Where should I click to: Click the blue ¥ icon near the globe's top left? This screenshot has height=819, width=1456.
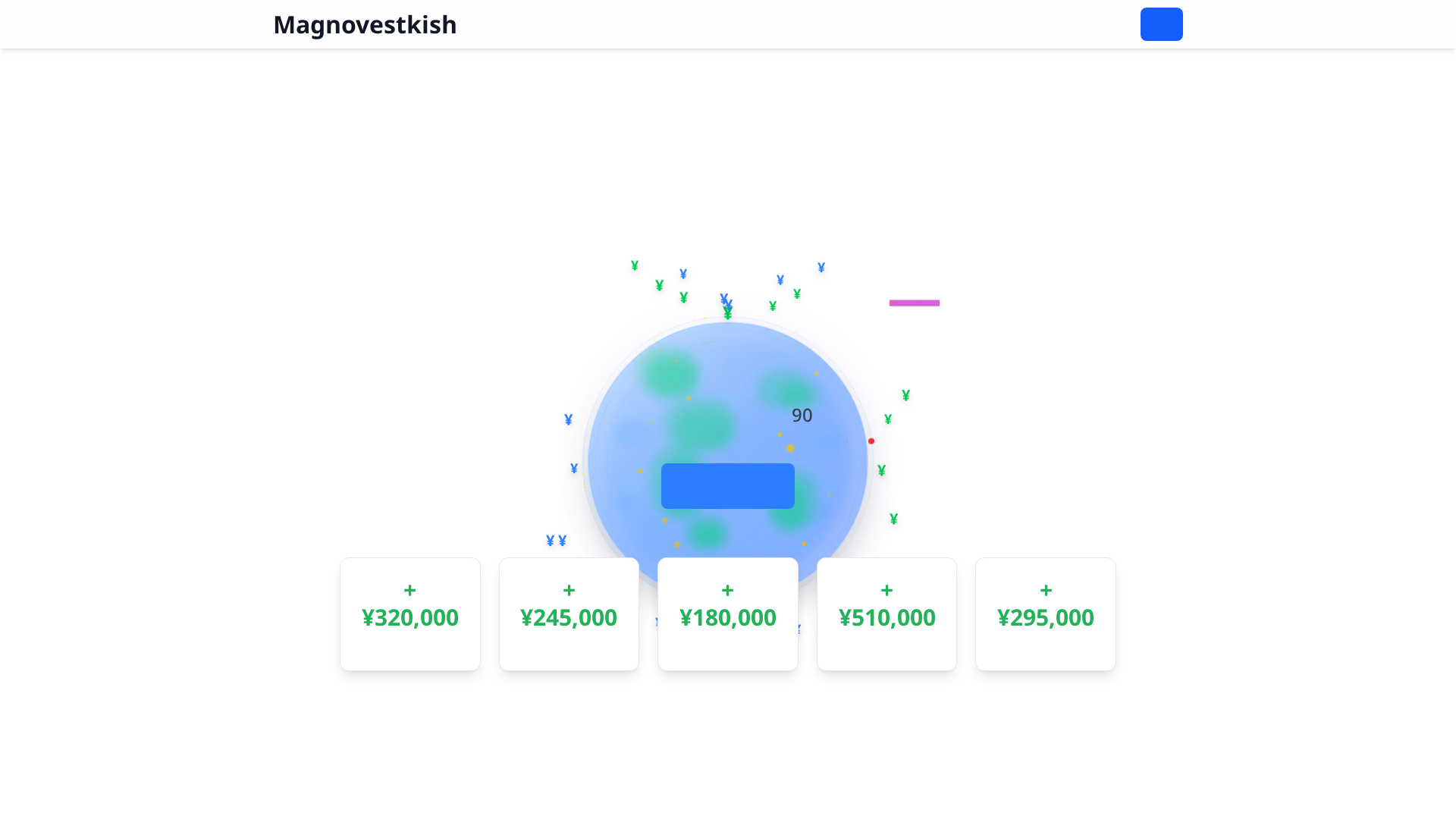click(682, 272)
